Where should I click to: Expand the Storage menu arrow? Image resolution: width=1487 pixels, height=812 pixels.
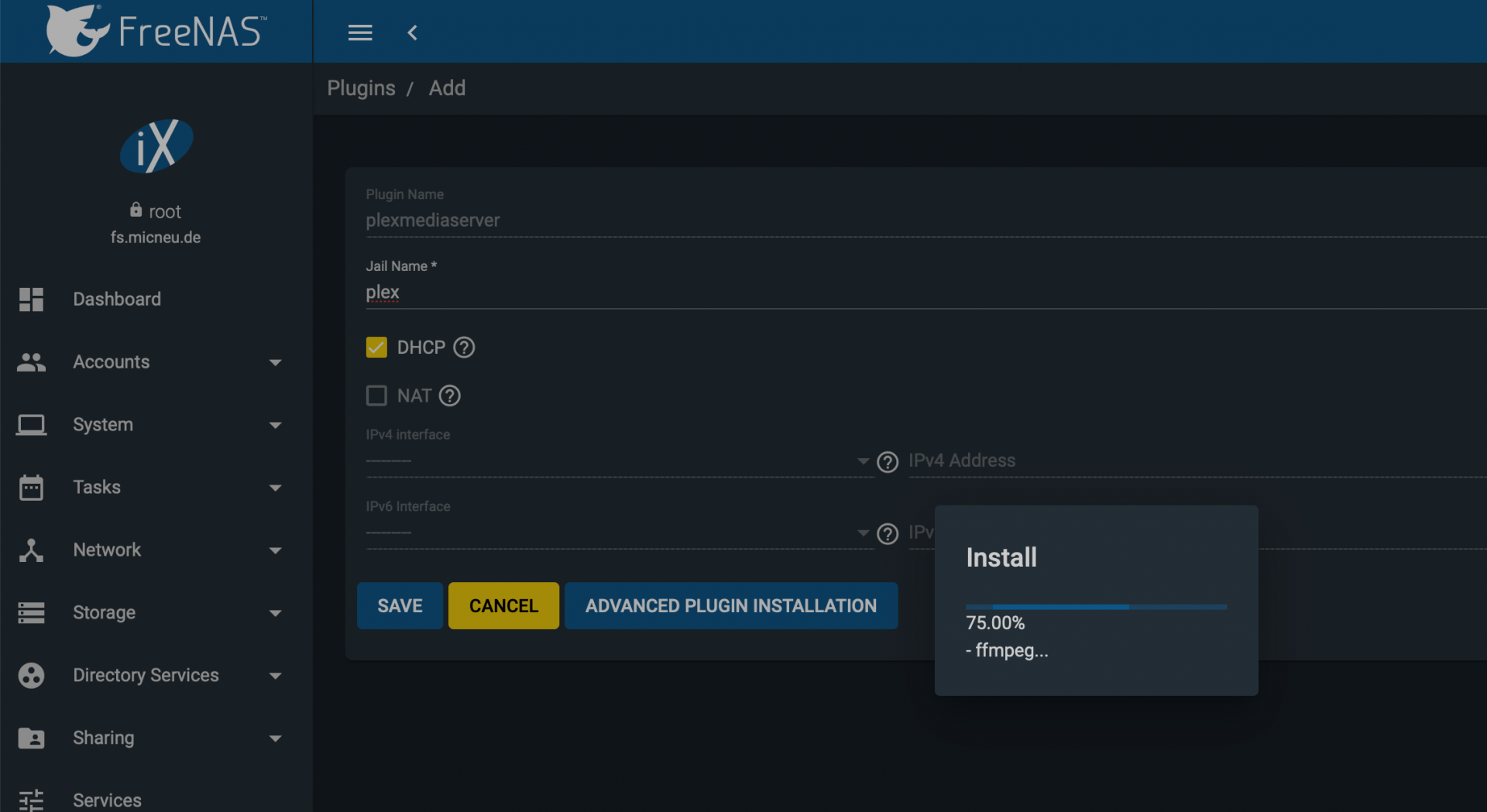tap(275, 613)
